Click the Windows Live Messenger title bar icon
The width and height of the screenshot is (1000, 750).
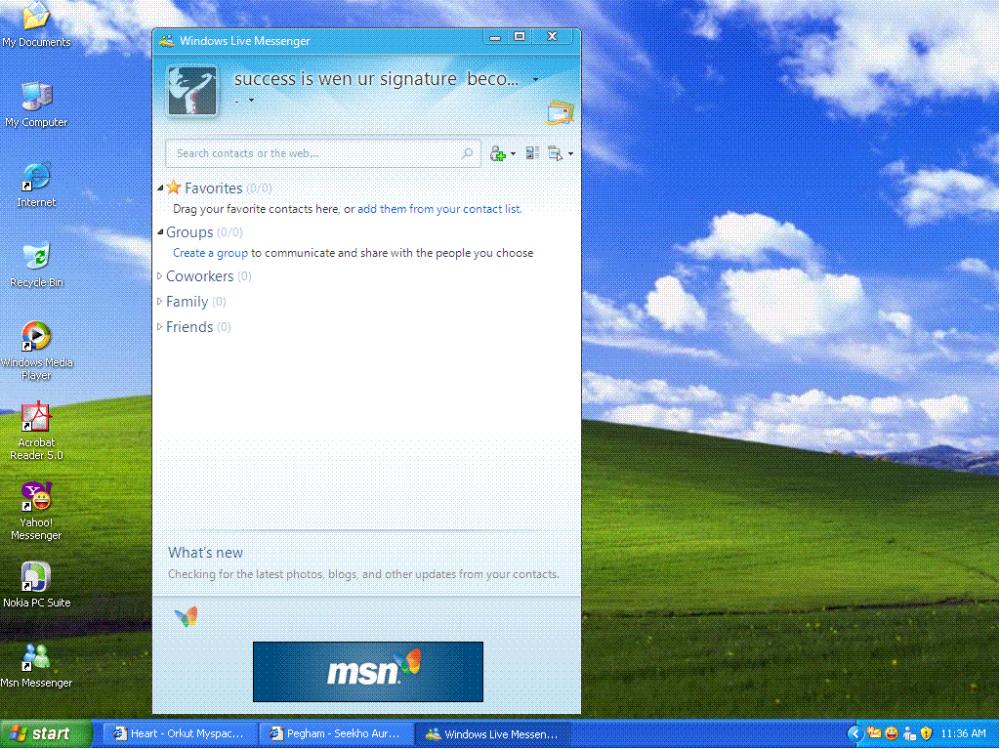[166, 41]
